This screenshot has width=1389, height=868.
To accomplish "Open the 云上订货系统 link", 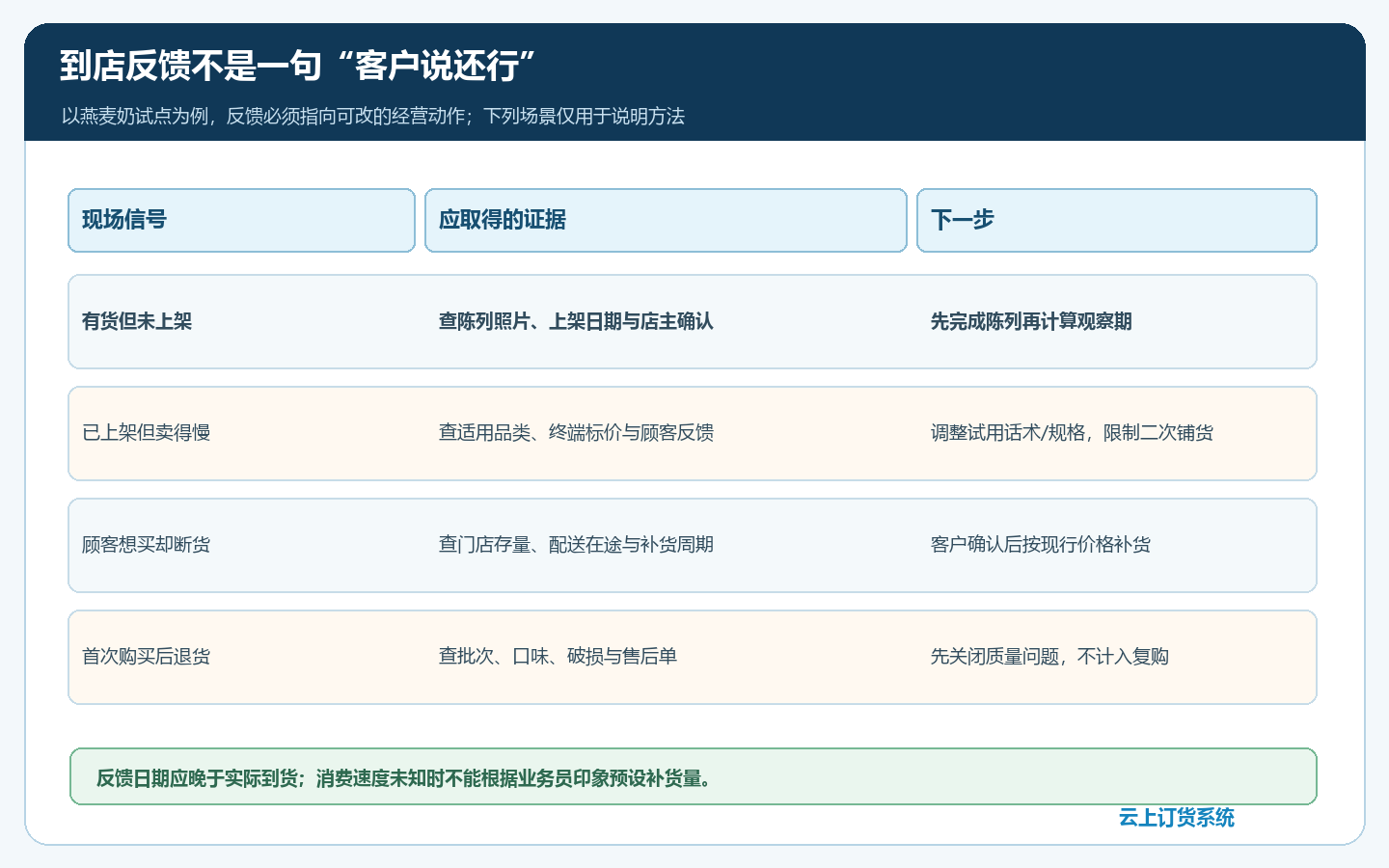I will coord(1176,818).
